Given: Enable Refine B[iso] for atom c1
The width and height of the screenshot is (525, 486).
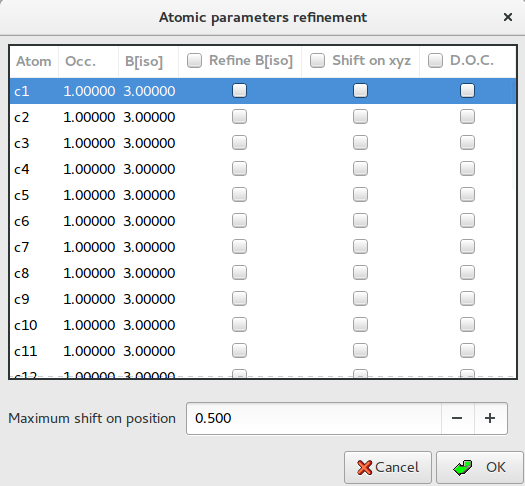Looking at the screenshot, I should pyautogui.click(x=239, y=91).
